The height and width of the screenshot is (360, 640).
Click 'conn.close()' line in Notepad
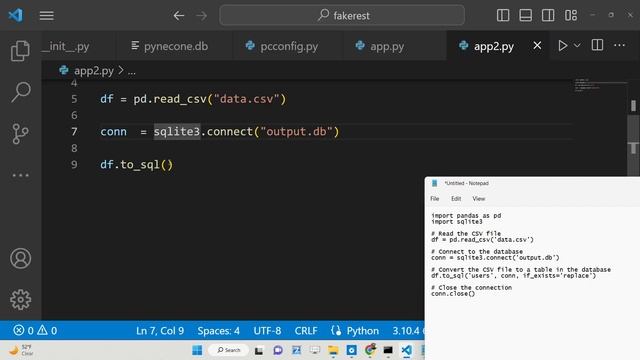tap(453, 293)
